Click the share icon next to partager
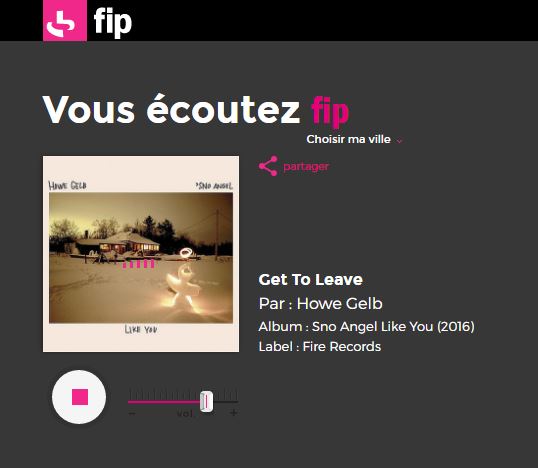The image size is (538, 468). tap(268, 166)
